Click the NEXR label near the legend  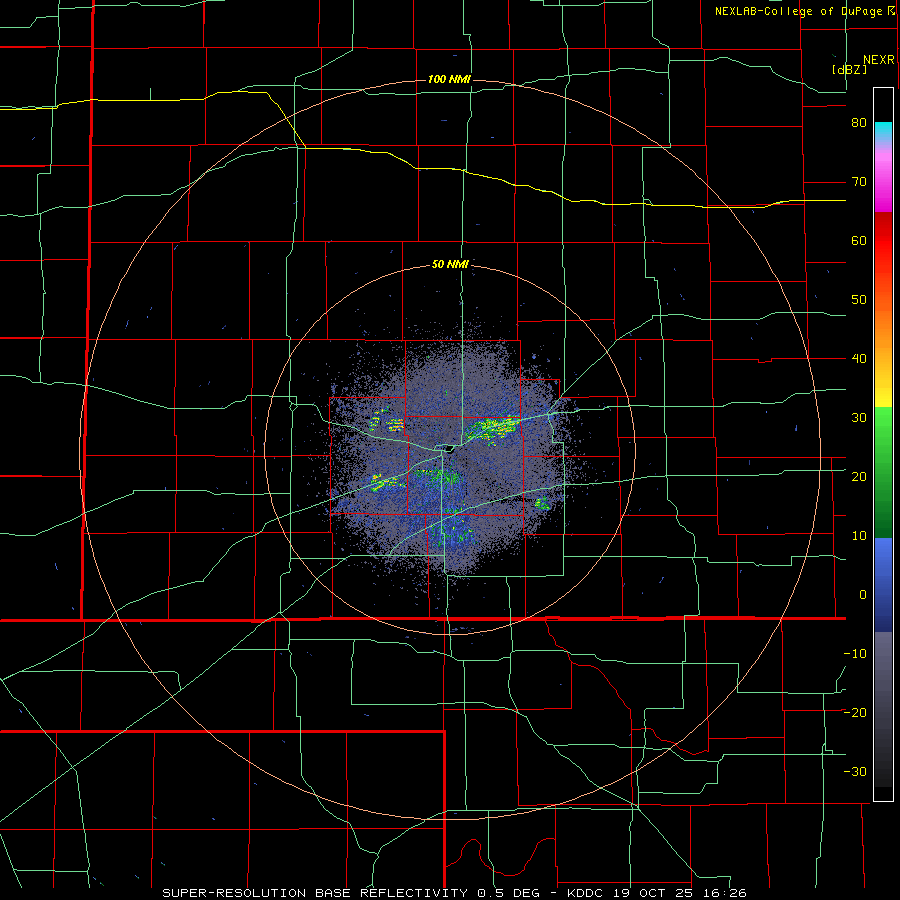tap(879, 60)
